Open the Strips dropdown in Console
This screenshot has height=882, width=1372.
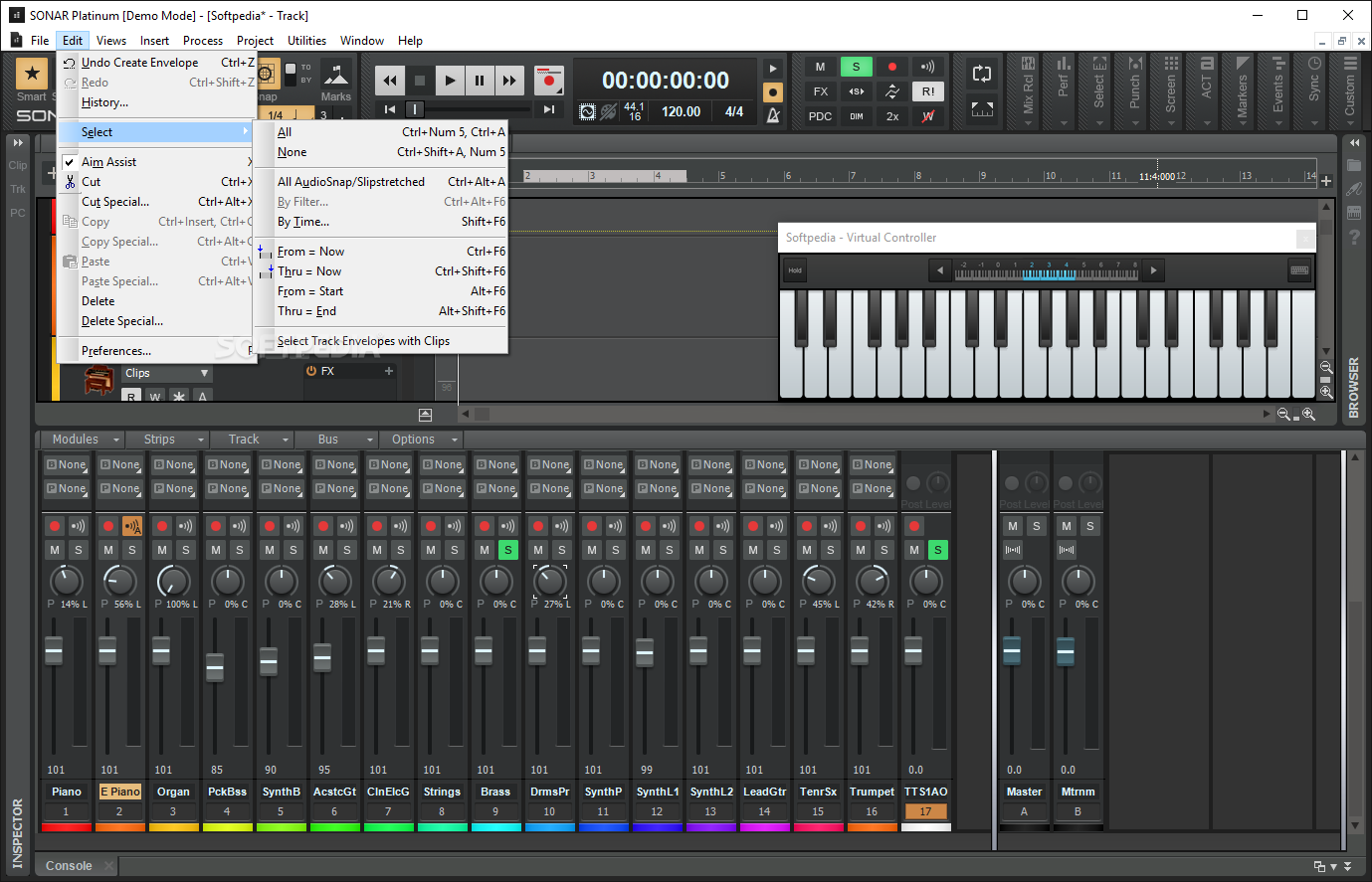[167, 440]
